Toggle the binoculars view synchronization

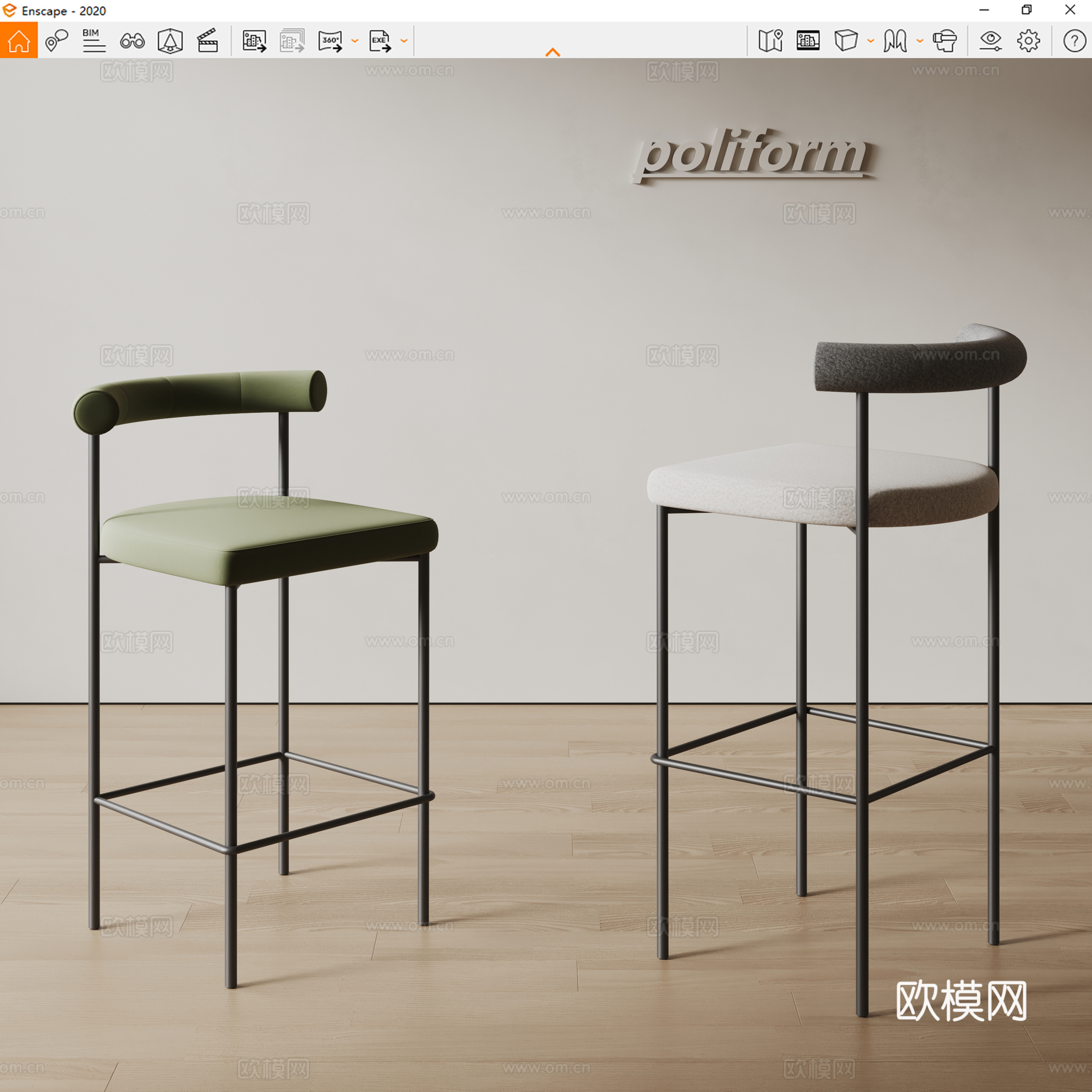pos(132,40)
